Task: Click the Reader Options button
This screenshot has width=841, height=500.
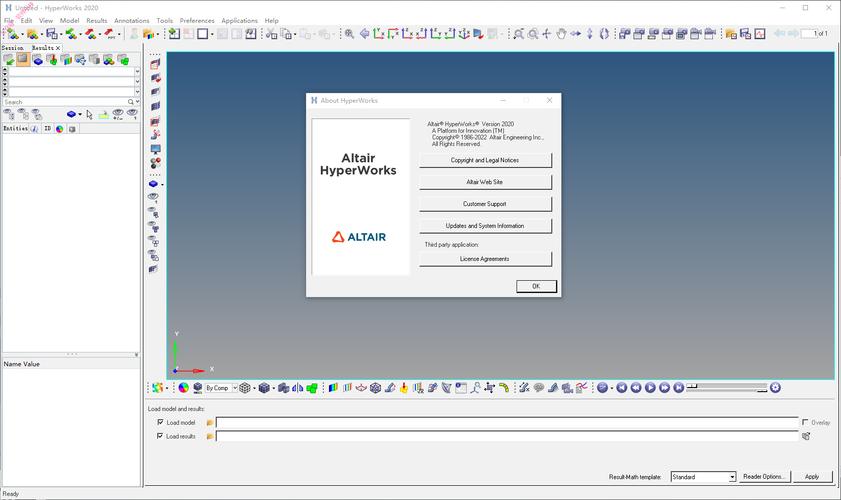Action: coord(764,476)
